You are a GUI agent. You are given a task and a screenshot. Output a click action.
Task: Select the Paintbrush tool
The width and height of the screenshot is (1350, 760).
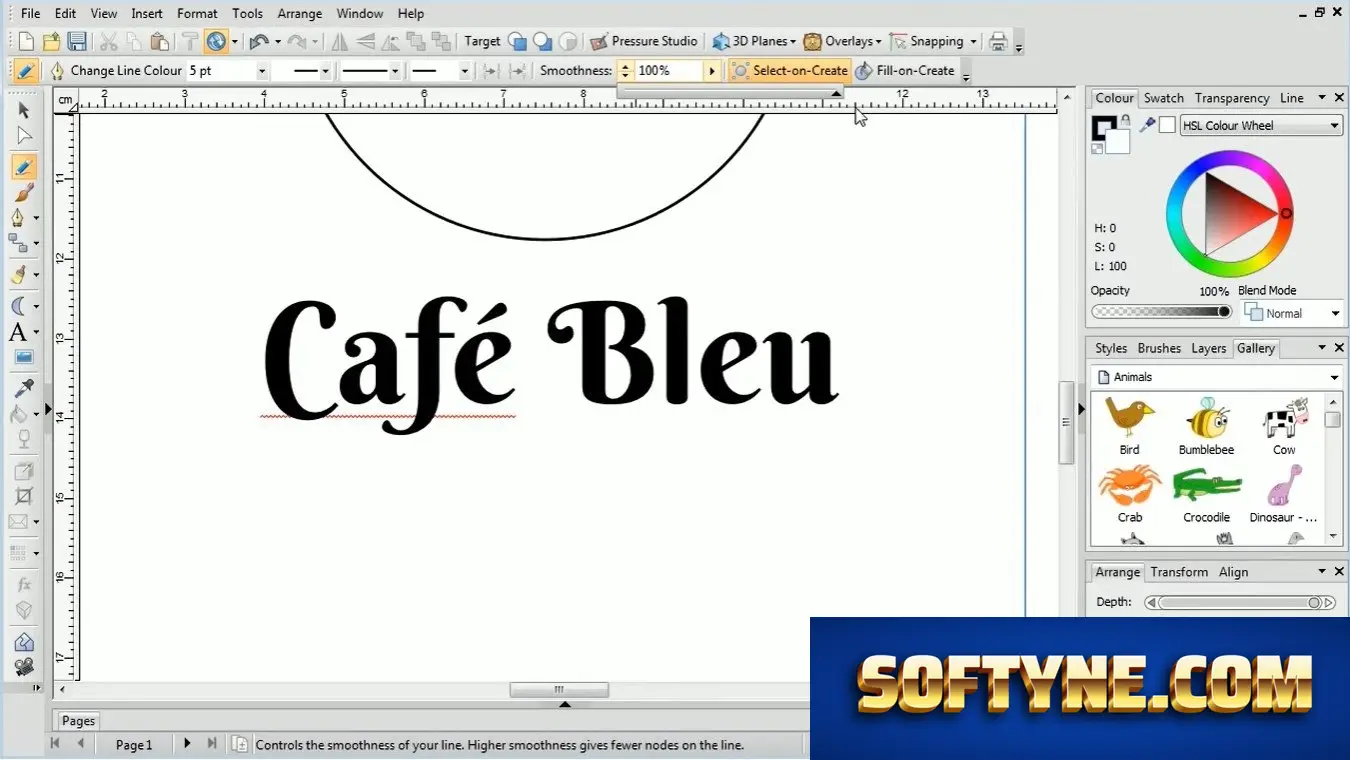(x=24, y=193)
